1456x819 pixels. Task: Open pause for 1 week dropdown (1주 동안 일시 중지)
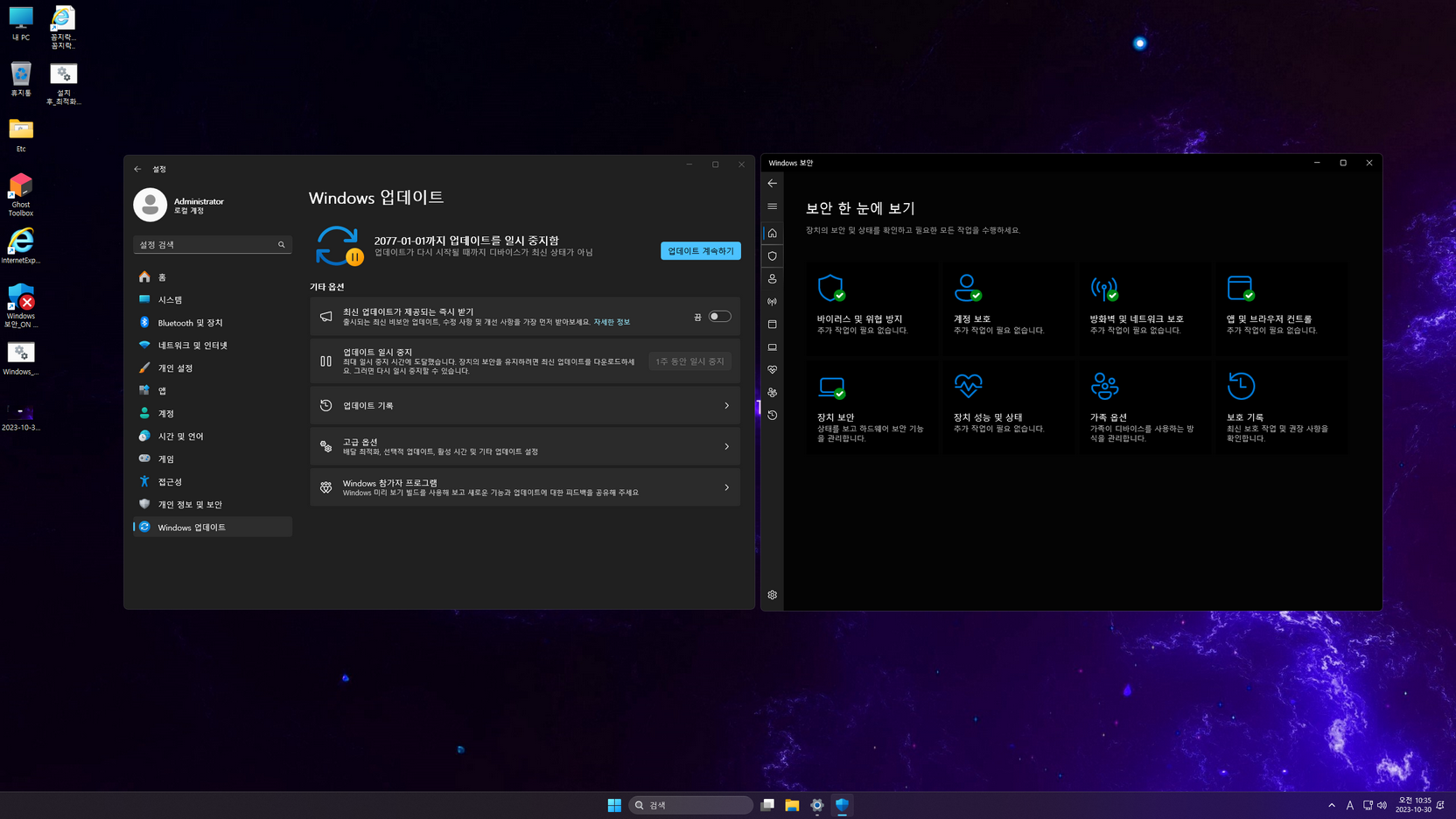point(690,361)
